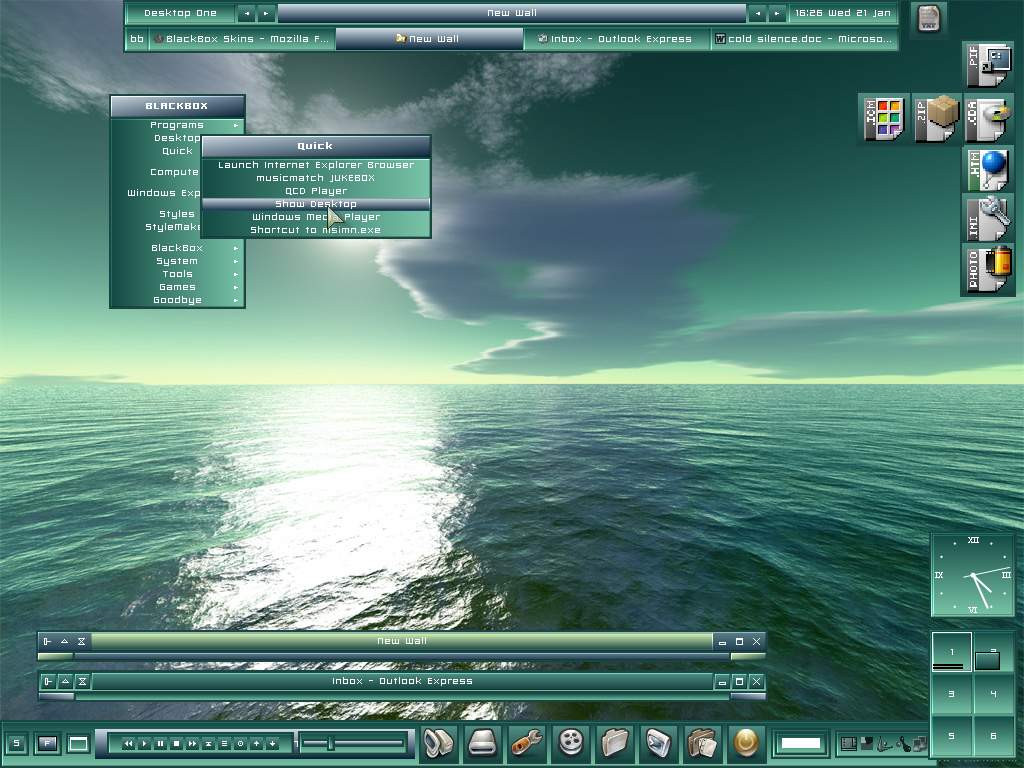Toggle the pin button on the New Wall window
The image size is (1024, 768).
[47, 641]
